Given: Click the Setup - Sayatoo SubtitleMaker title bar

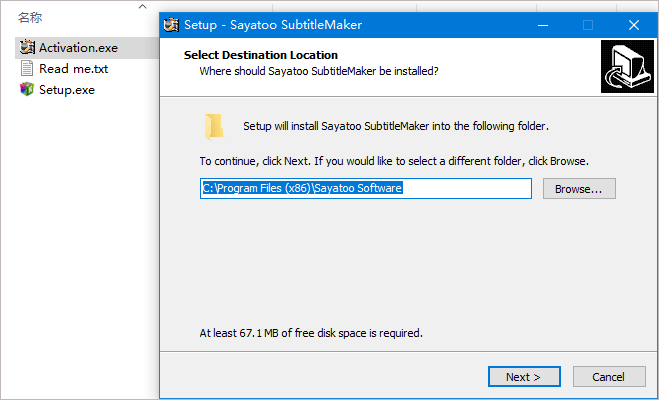Looking at the screenshot, I should pyautogui.click(x=350, y=25).
